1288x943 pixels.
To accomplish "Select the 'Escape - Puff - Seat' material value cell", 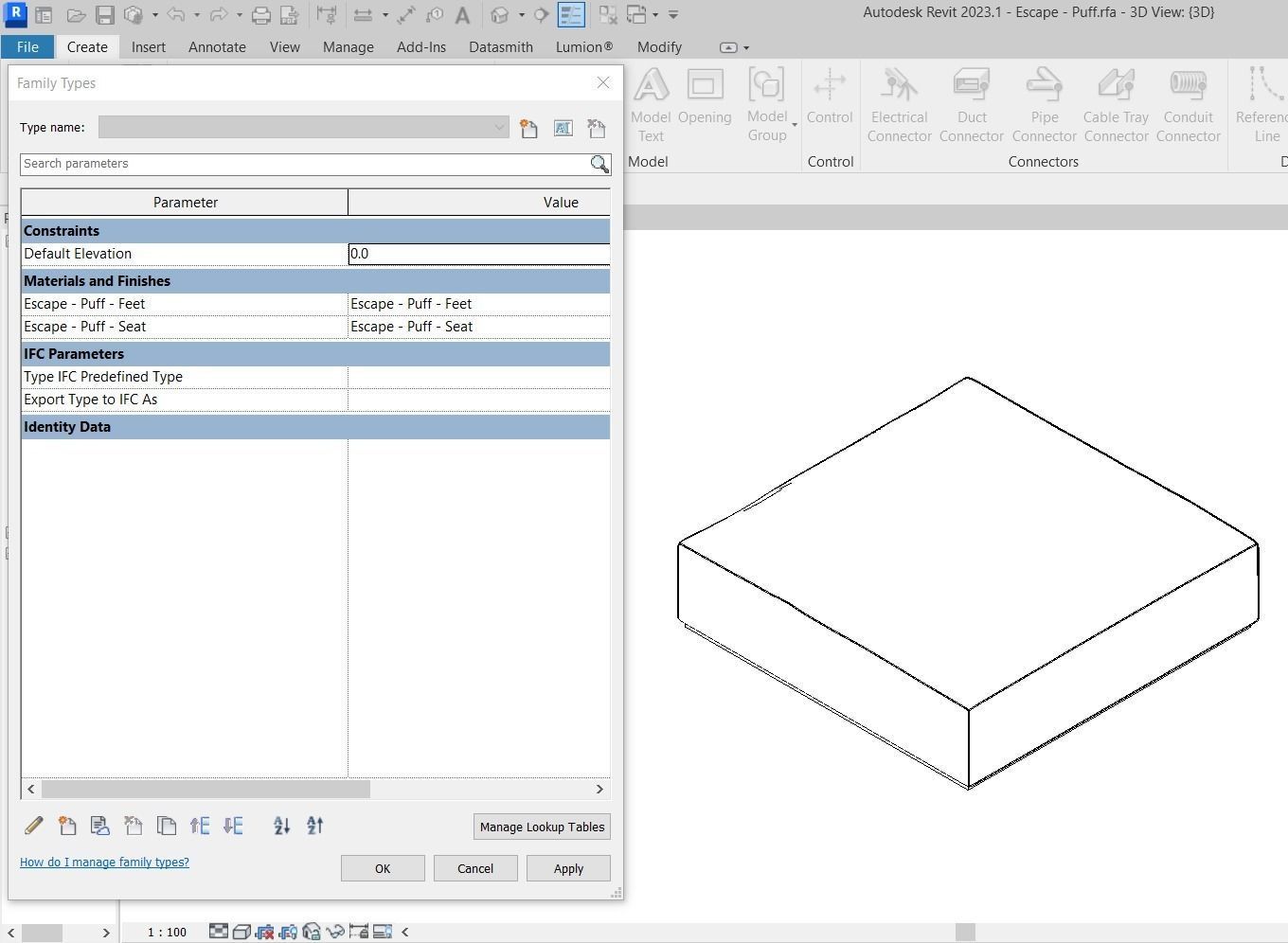I will pos(479,327).
